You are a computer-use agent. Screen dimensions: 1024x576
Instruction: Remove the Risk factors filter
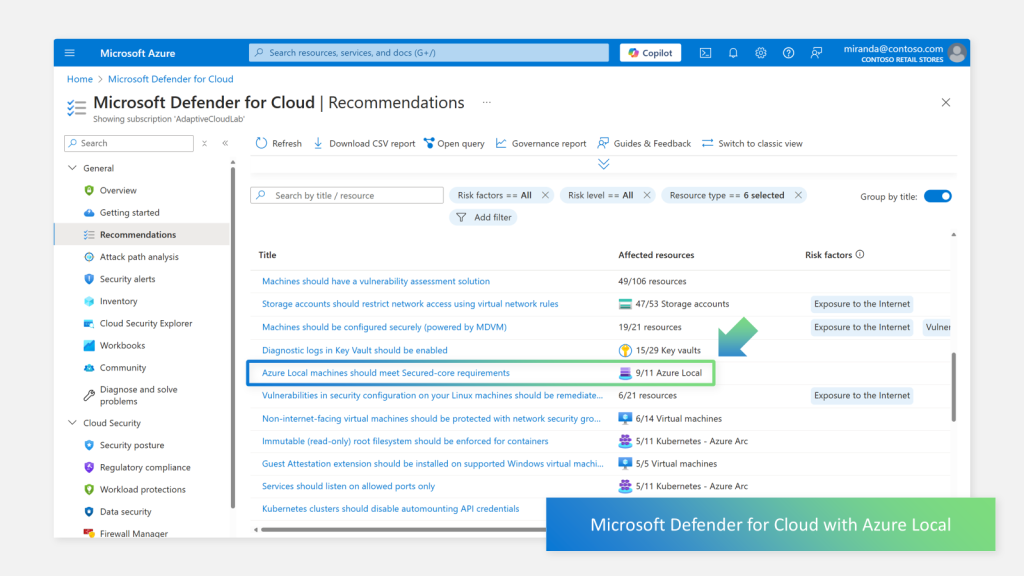545,195
